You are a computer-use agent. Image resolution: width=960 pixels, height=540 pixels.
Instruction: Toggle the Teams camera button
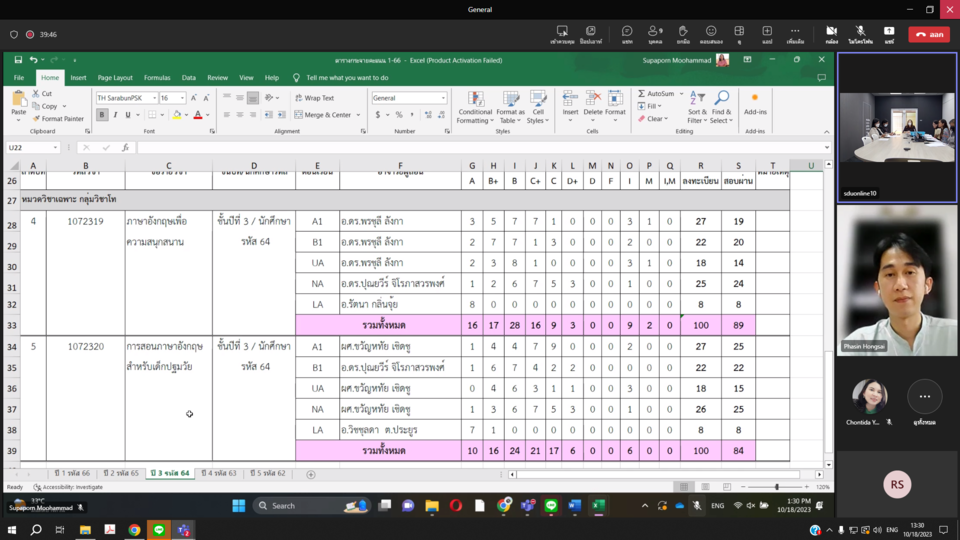tap(831, 34)
